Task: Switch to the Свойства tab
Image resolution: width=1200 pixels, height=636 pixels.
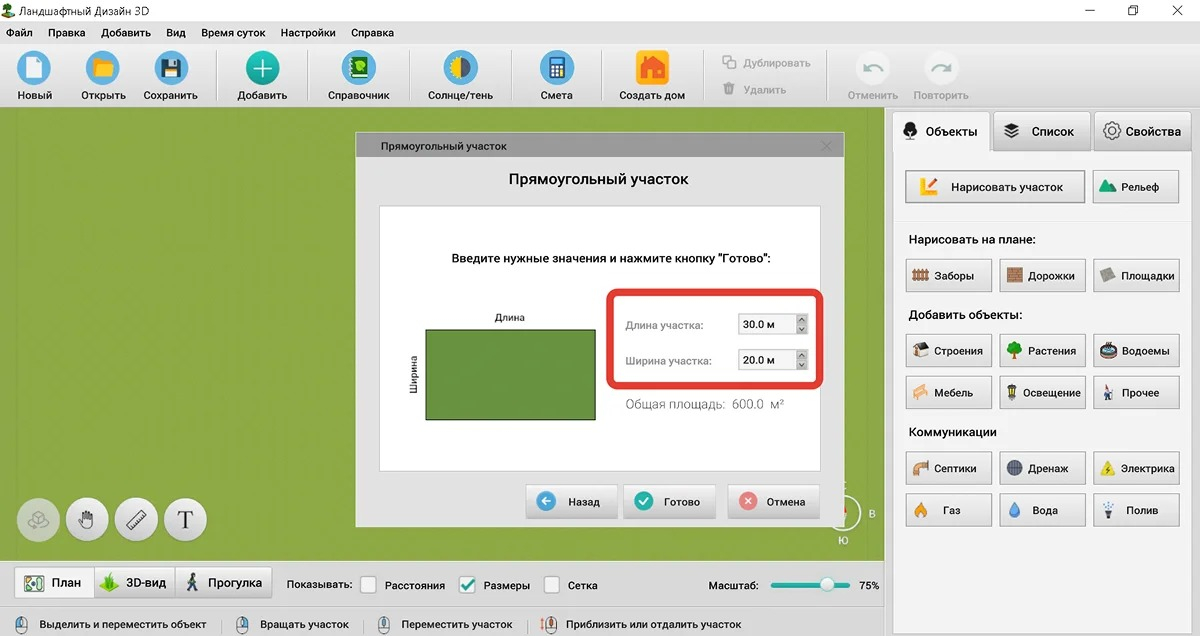Action: point(1141,131)
